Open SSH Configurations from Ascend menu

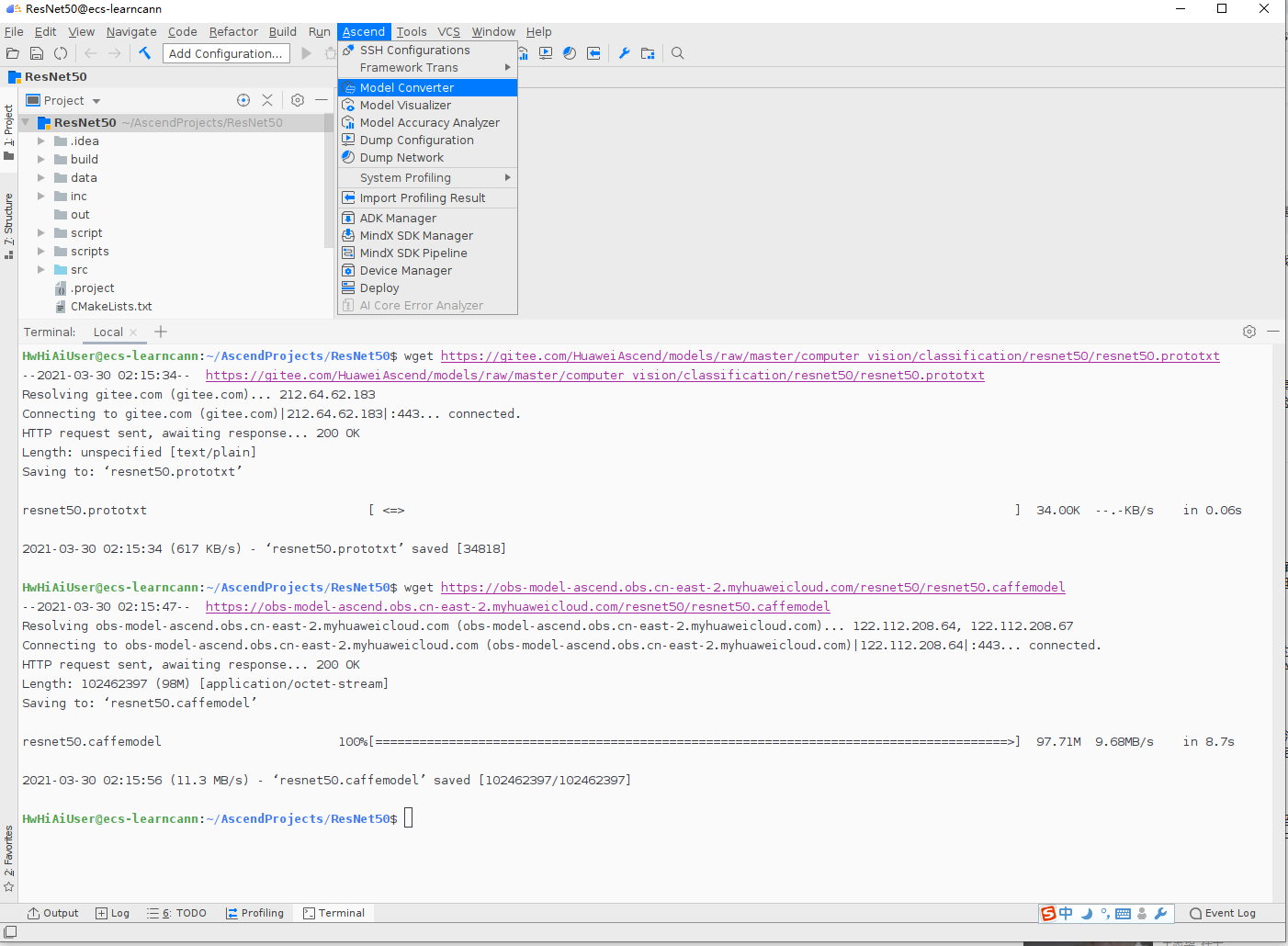click(x=427, y=51)
